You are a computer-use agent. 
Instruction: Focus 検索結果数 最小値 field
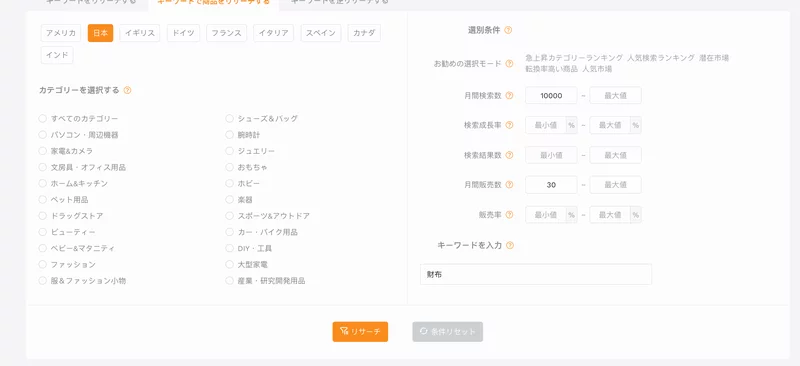click(x=551, y=155)
